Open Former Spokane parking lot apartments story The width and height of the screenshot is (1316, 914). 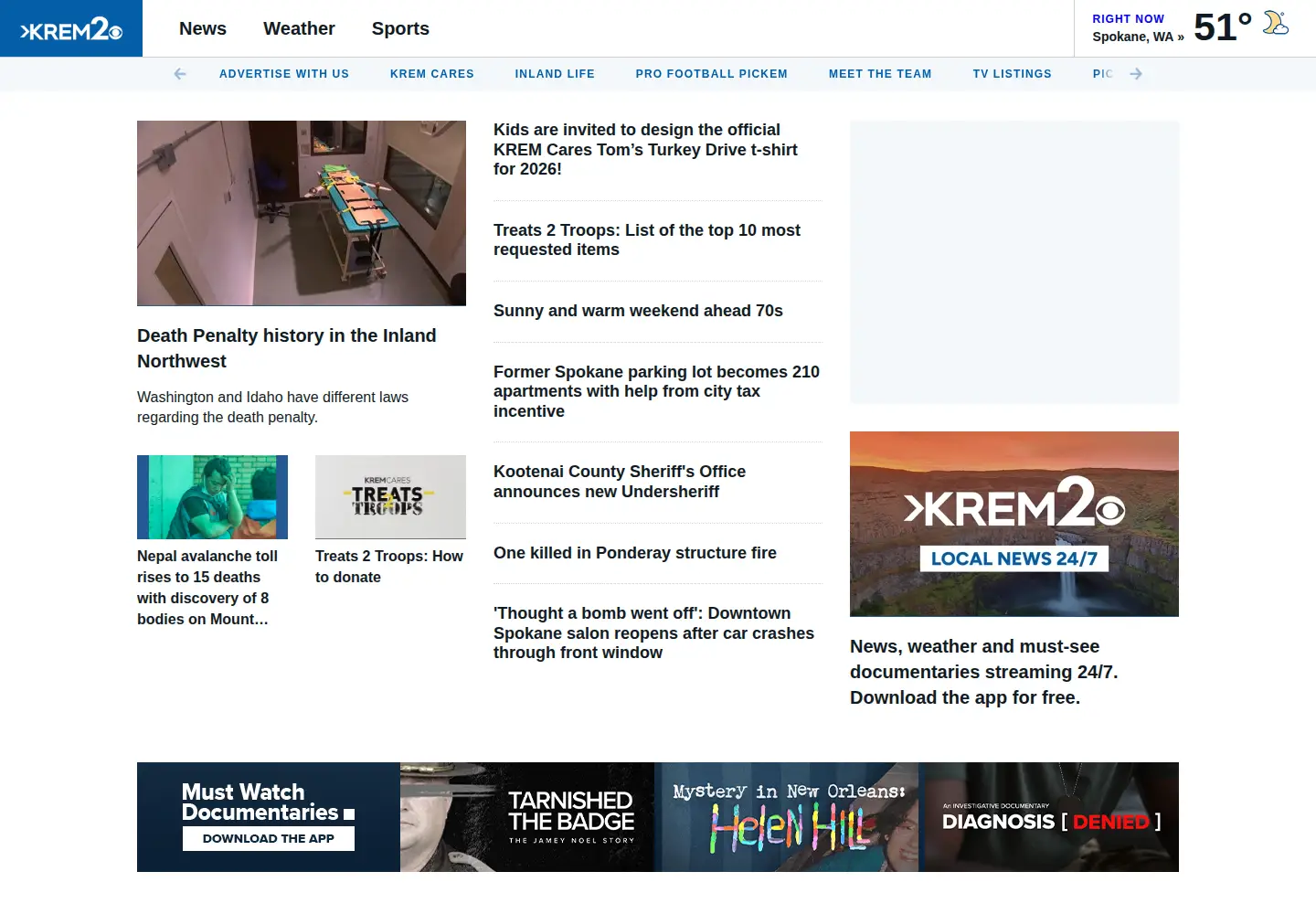[x=656, y=391]
